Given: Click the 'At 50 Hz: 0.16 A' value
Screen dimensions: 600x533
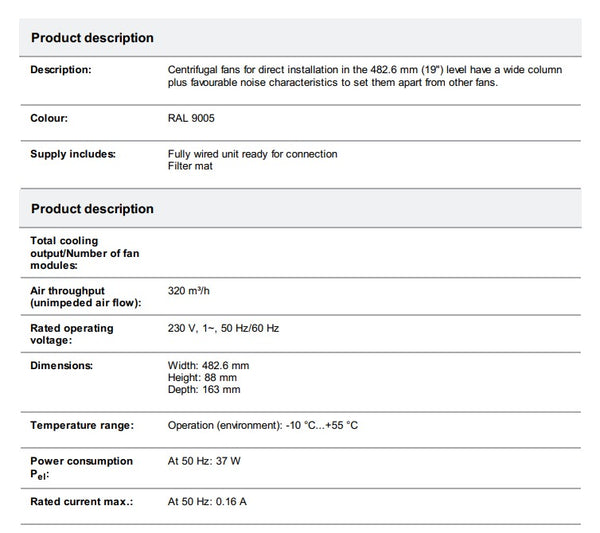Looking at the screenshot, I should pos(207,499).
